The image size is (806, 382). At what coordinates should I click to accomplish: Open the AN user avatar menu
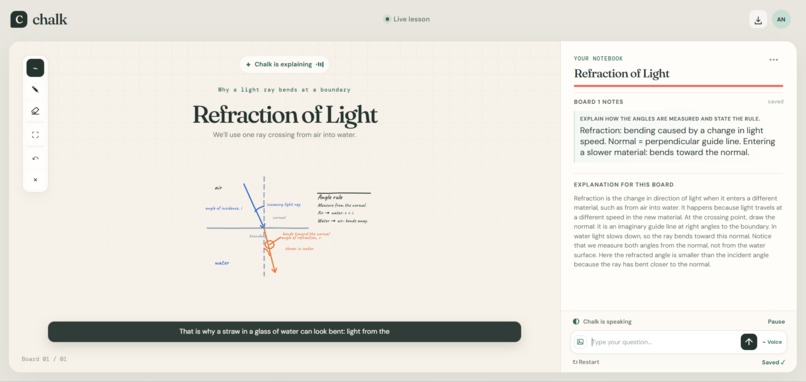(x=781, y=20)
